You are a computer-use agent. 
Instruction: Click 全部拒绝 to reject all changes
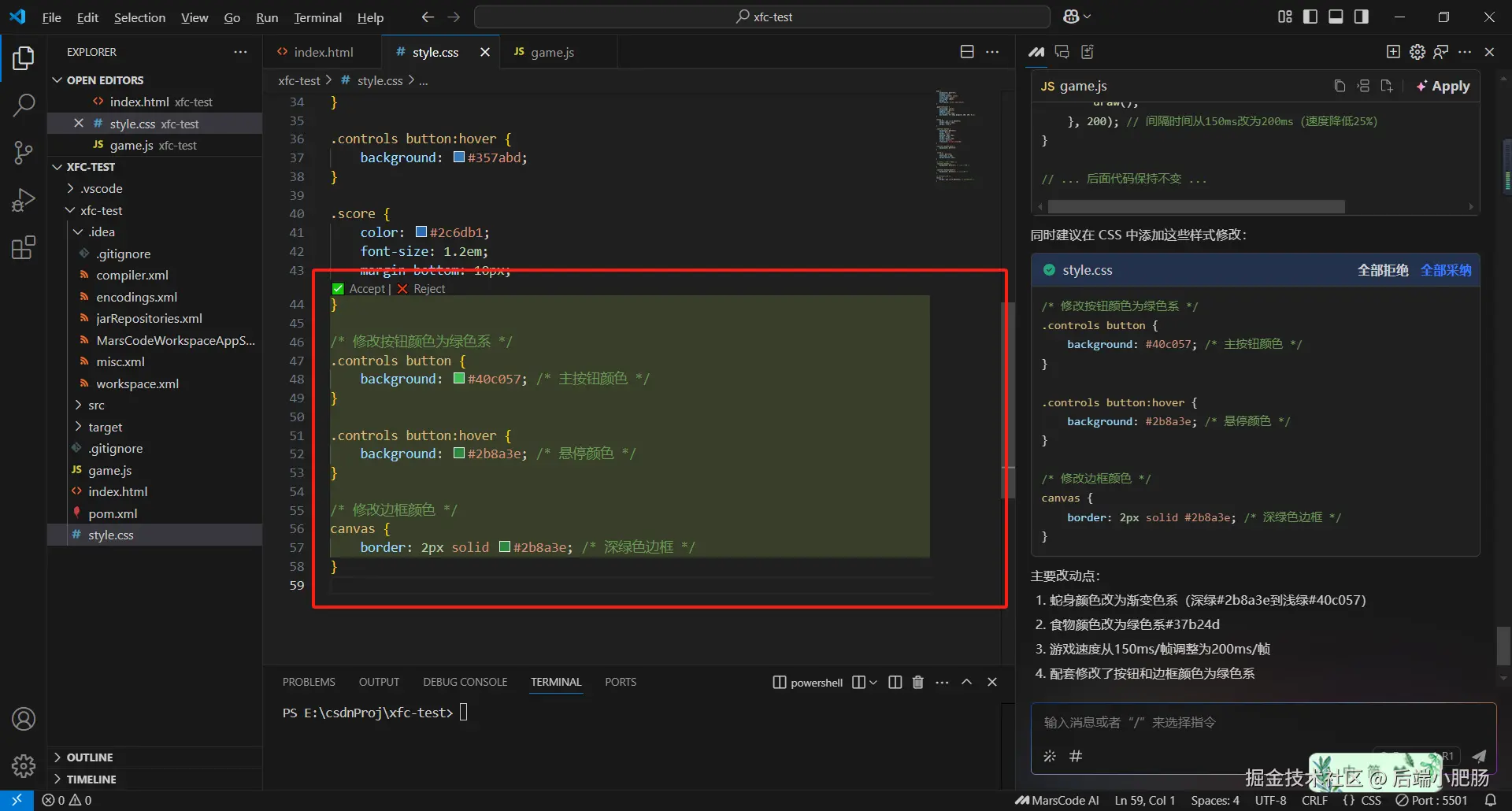[x=1383, y=270]
